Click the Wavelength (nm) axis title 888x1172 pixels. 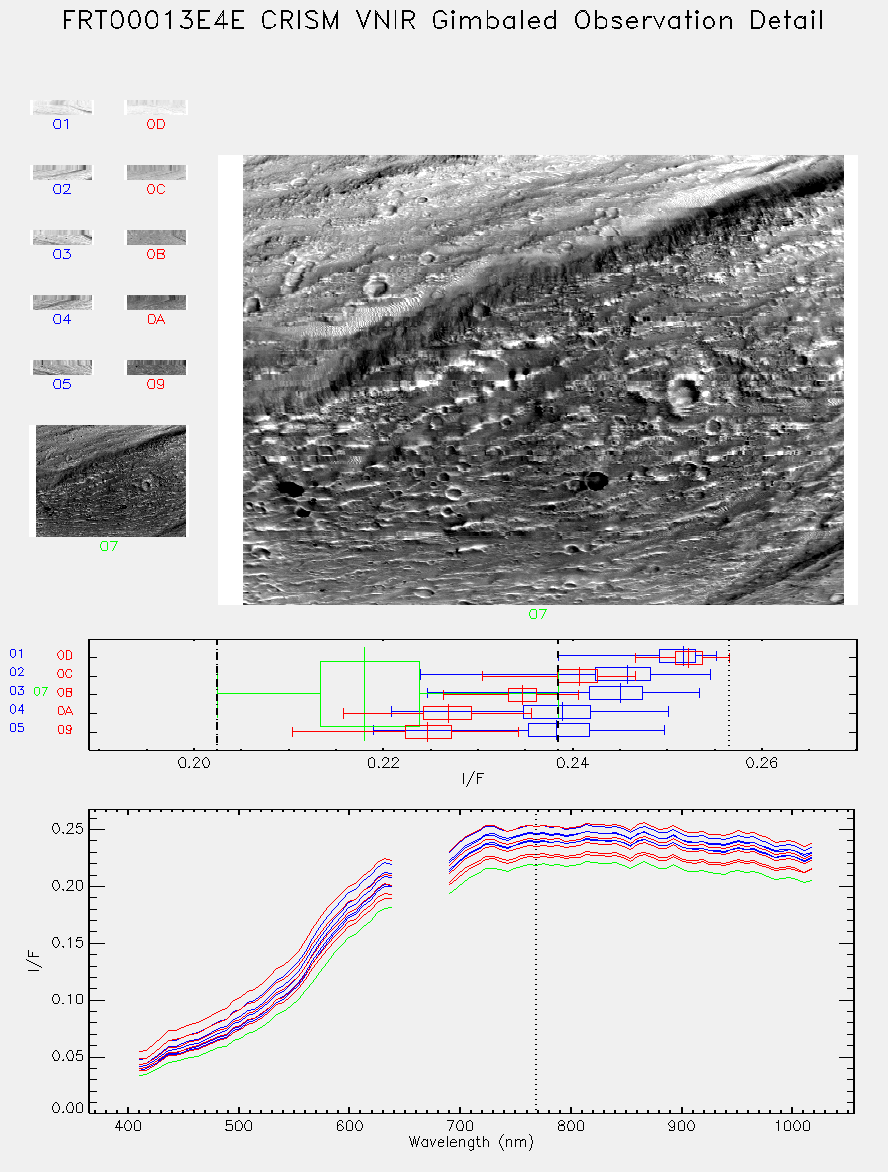click(x=471, y=1142)
